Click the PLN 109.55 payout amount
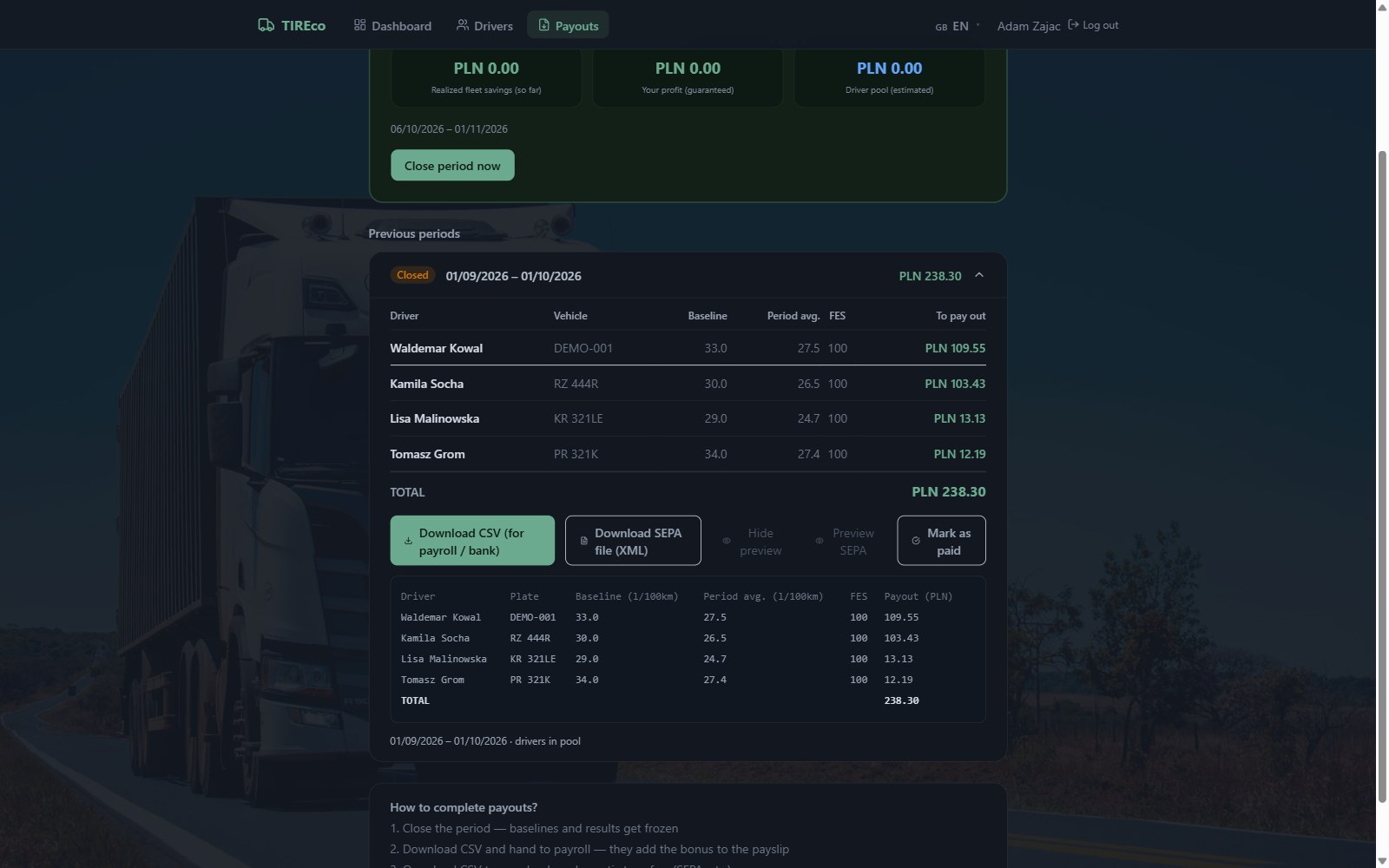The width and height of the screenshot is (1389, 868). 955,348
